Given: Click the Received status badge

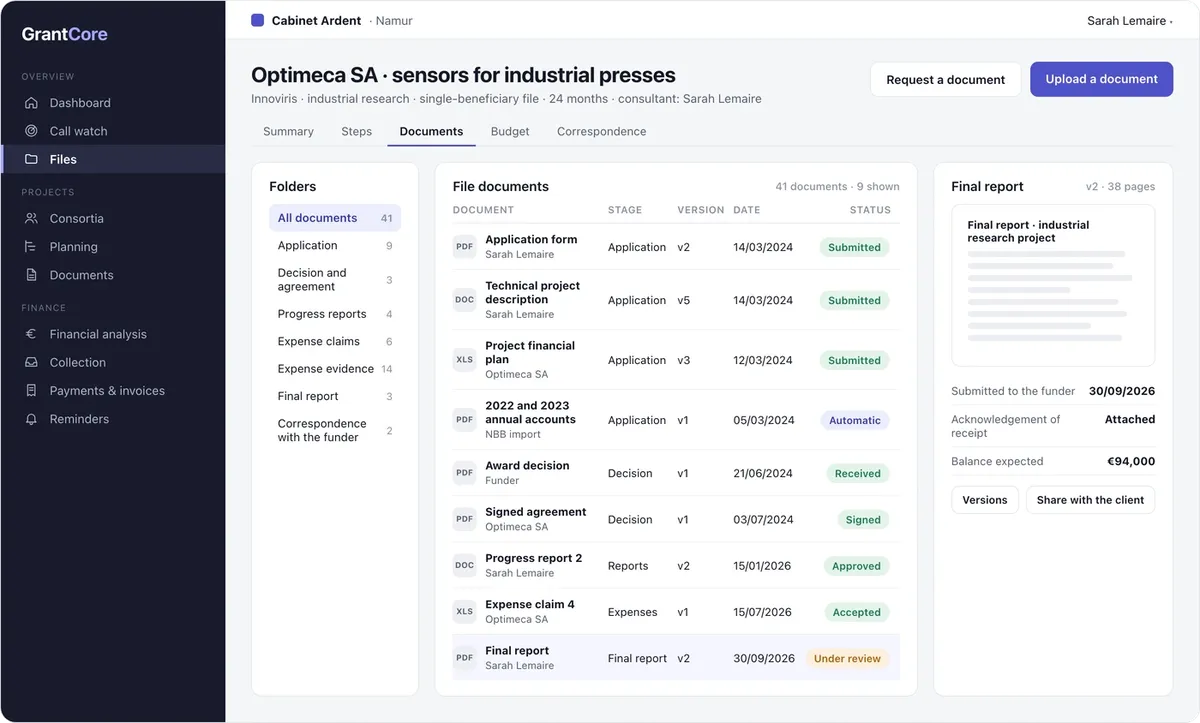Looking at the screenshot, I should tap(858, 474).
